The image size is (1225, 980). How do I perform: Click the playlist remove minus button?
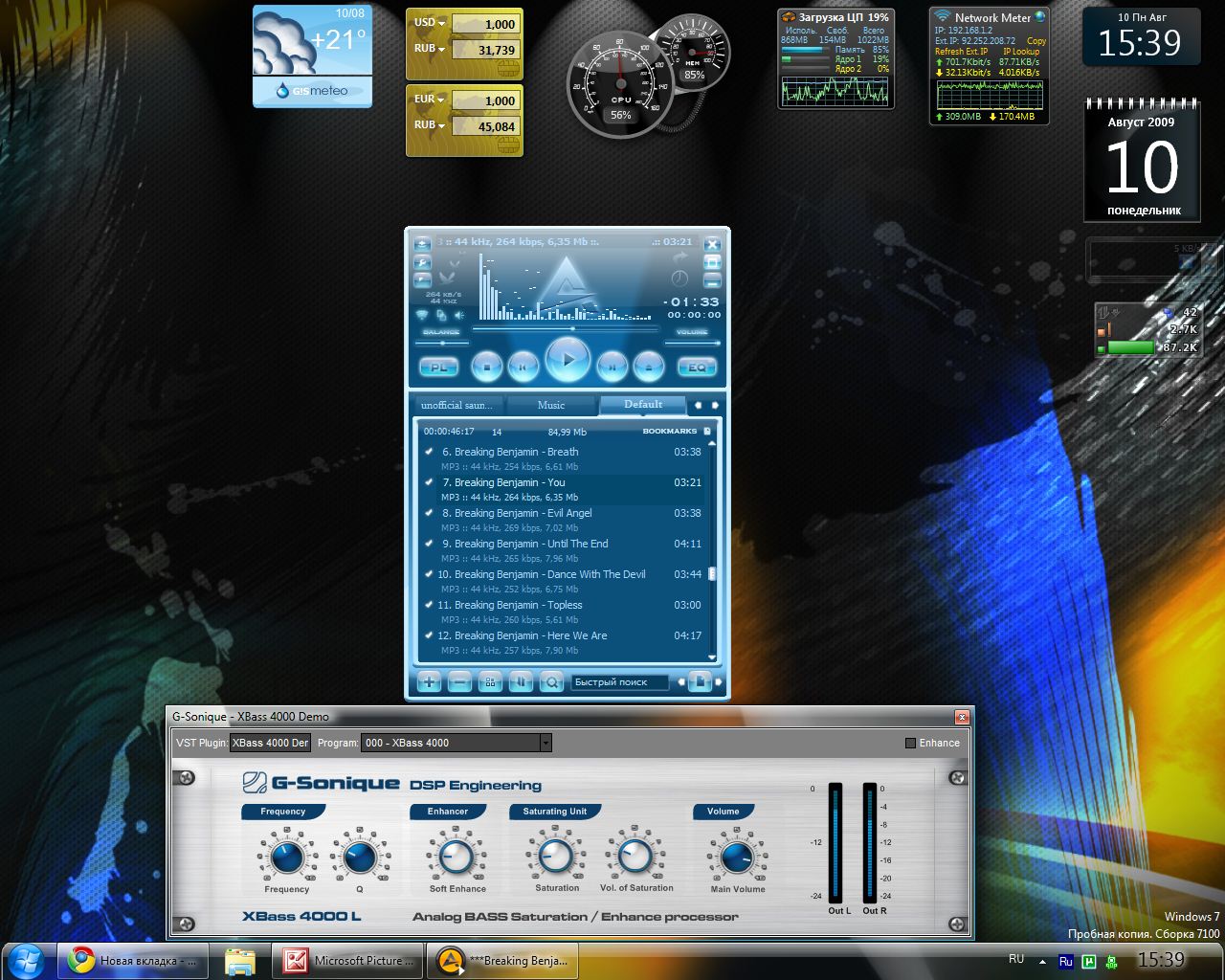(x=459, y=681)
